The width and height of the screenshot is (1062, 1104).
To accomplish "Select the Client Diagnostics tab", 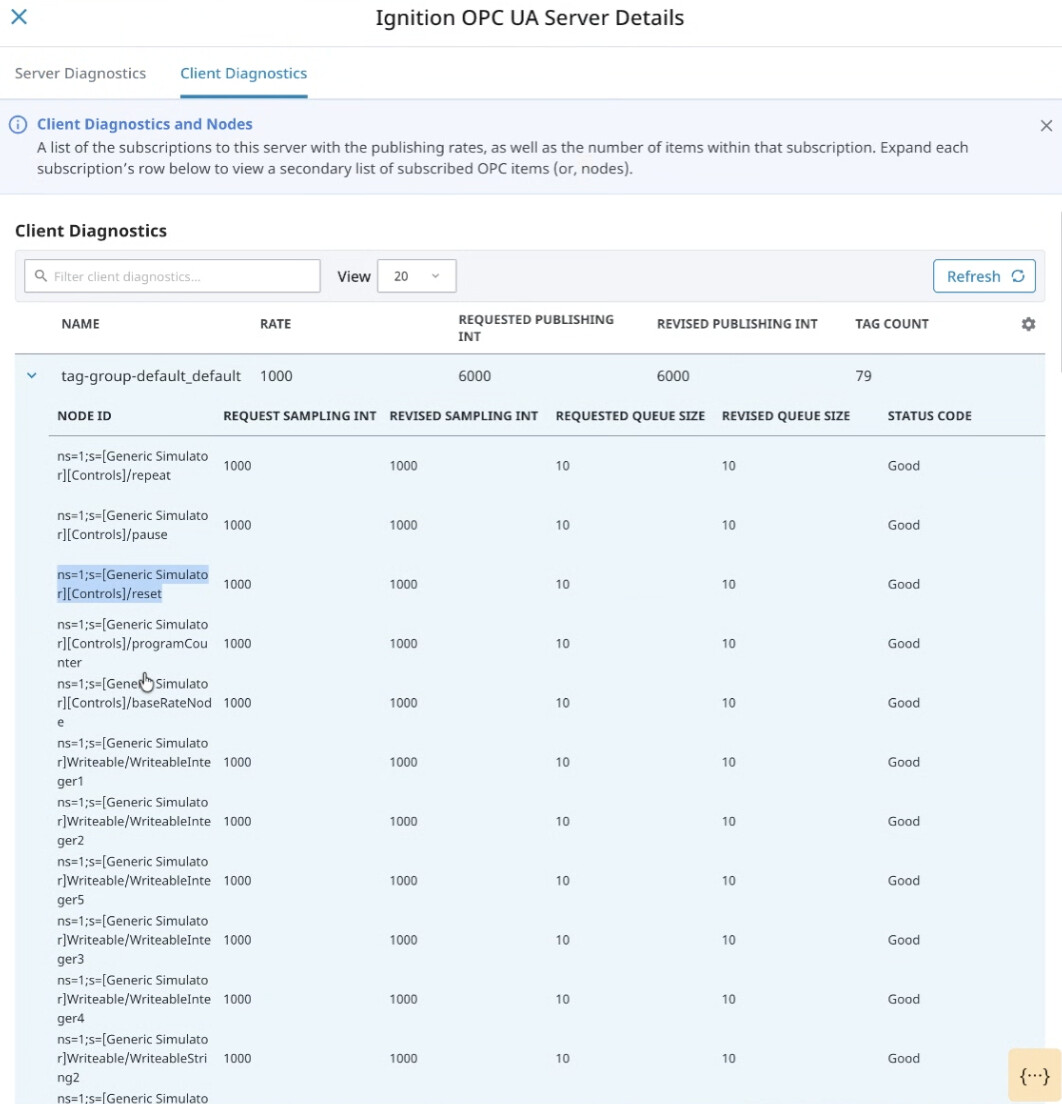I will click(x=244, y=73).
